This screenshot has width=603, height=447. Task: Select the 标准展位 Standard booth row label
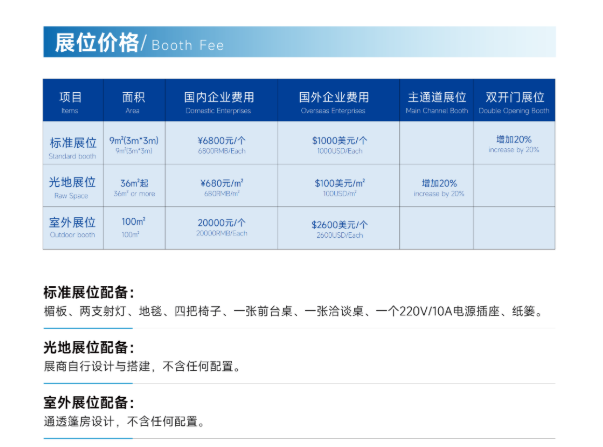pos(71,145)
